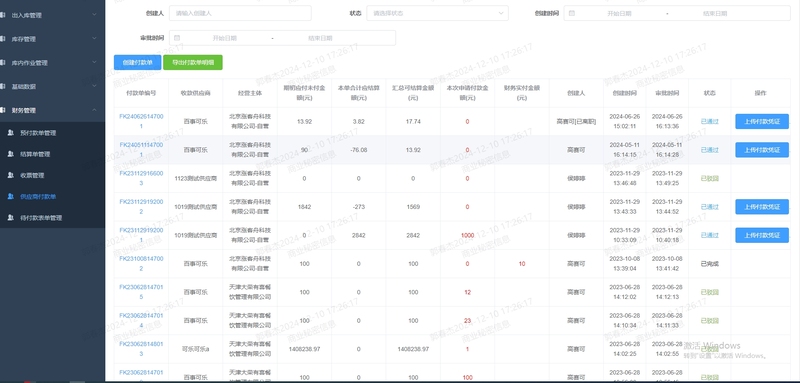Upload payment voucher for FK231129192001
The width and height of the screenshot is (800, 383).
pyautogui.click(x=762, y=235)
